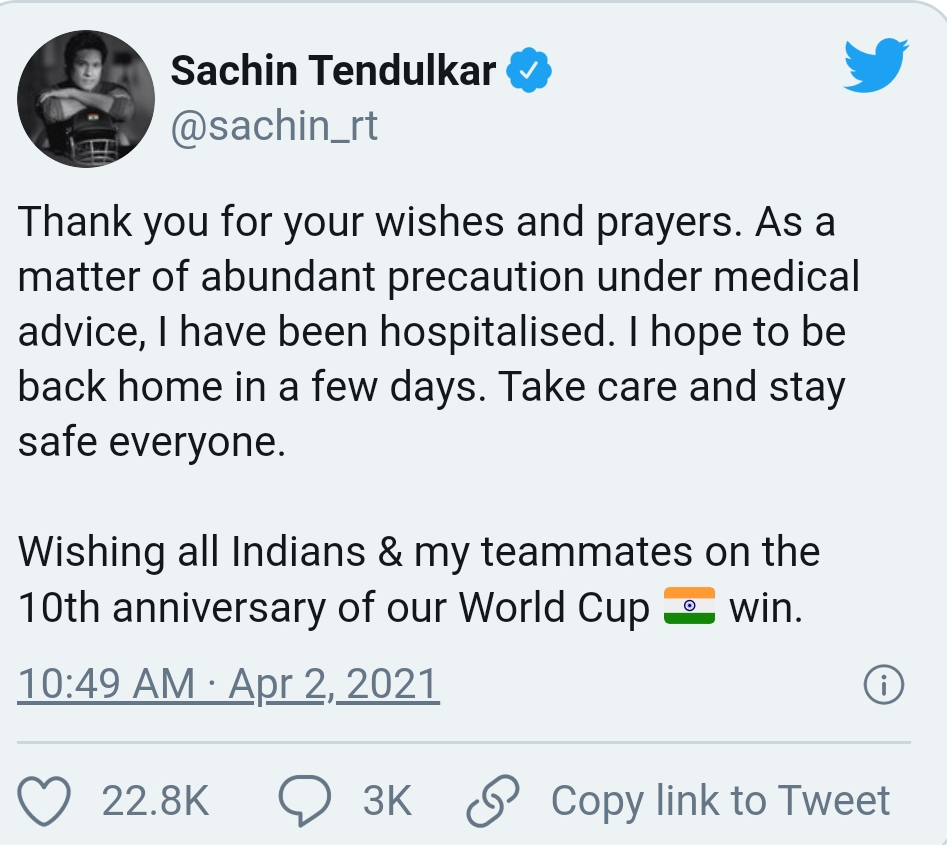Click the chain link icon

point(494,800)
